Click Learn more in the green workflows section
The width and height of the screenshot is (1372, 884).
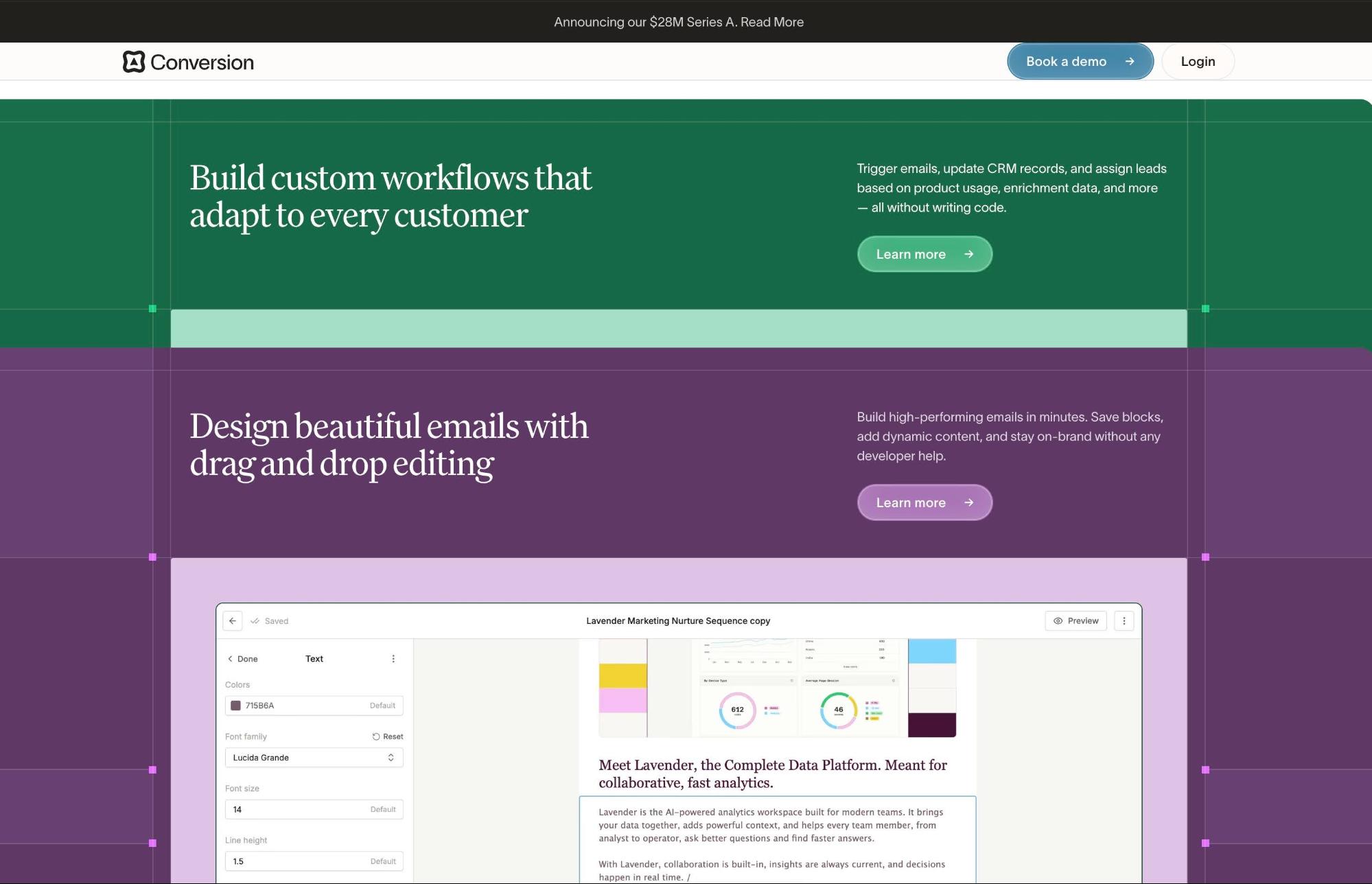[x=924, y=255]
